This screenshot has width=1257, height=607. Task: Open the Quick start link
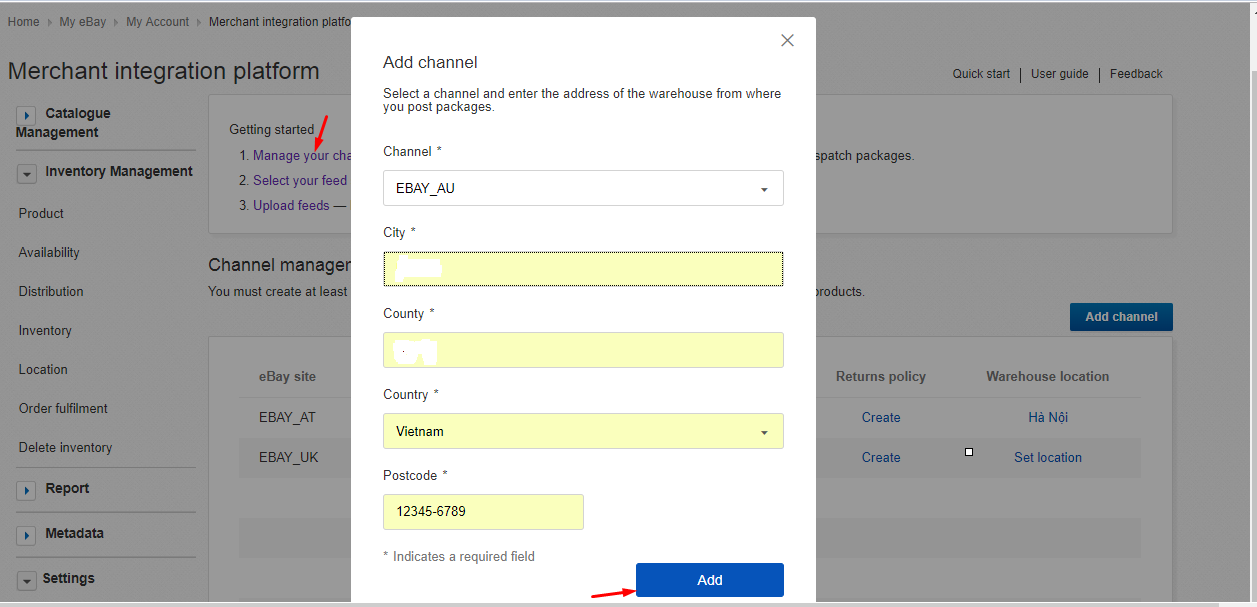tap(981, 74)
